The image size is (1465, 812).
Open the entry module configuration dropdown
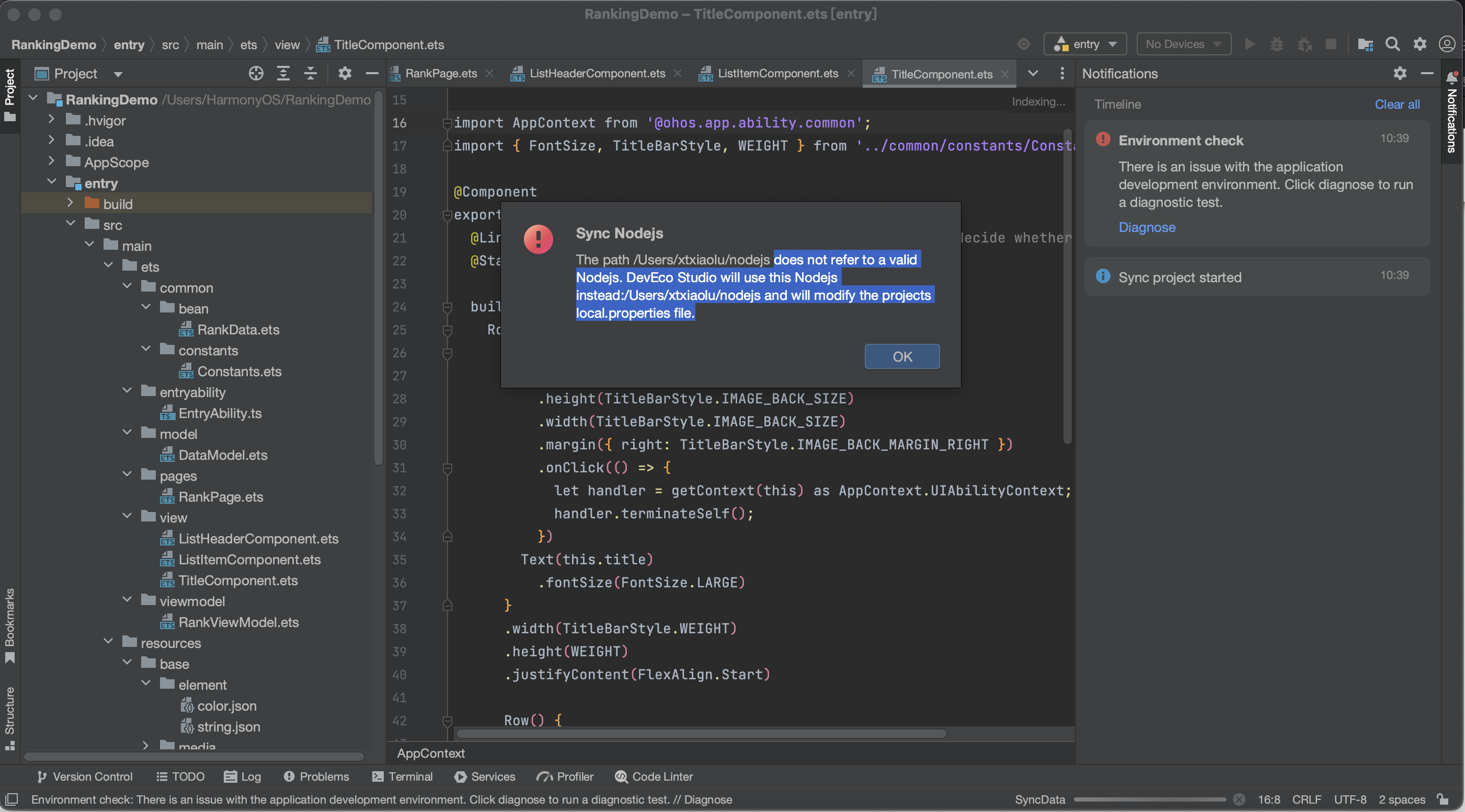[x=1085, y=44]
